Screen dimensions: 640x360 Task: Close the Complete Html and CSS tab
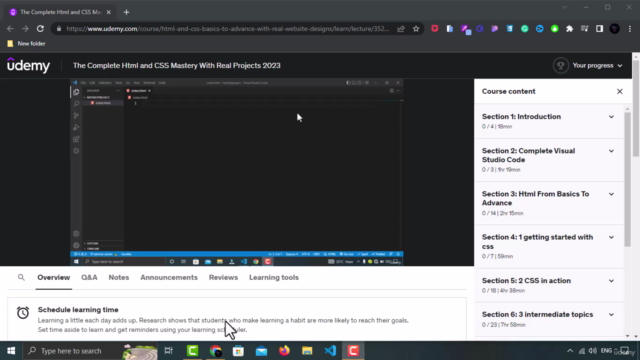coord(109,12)
